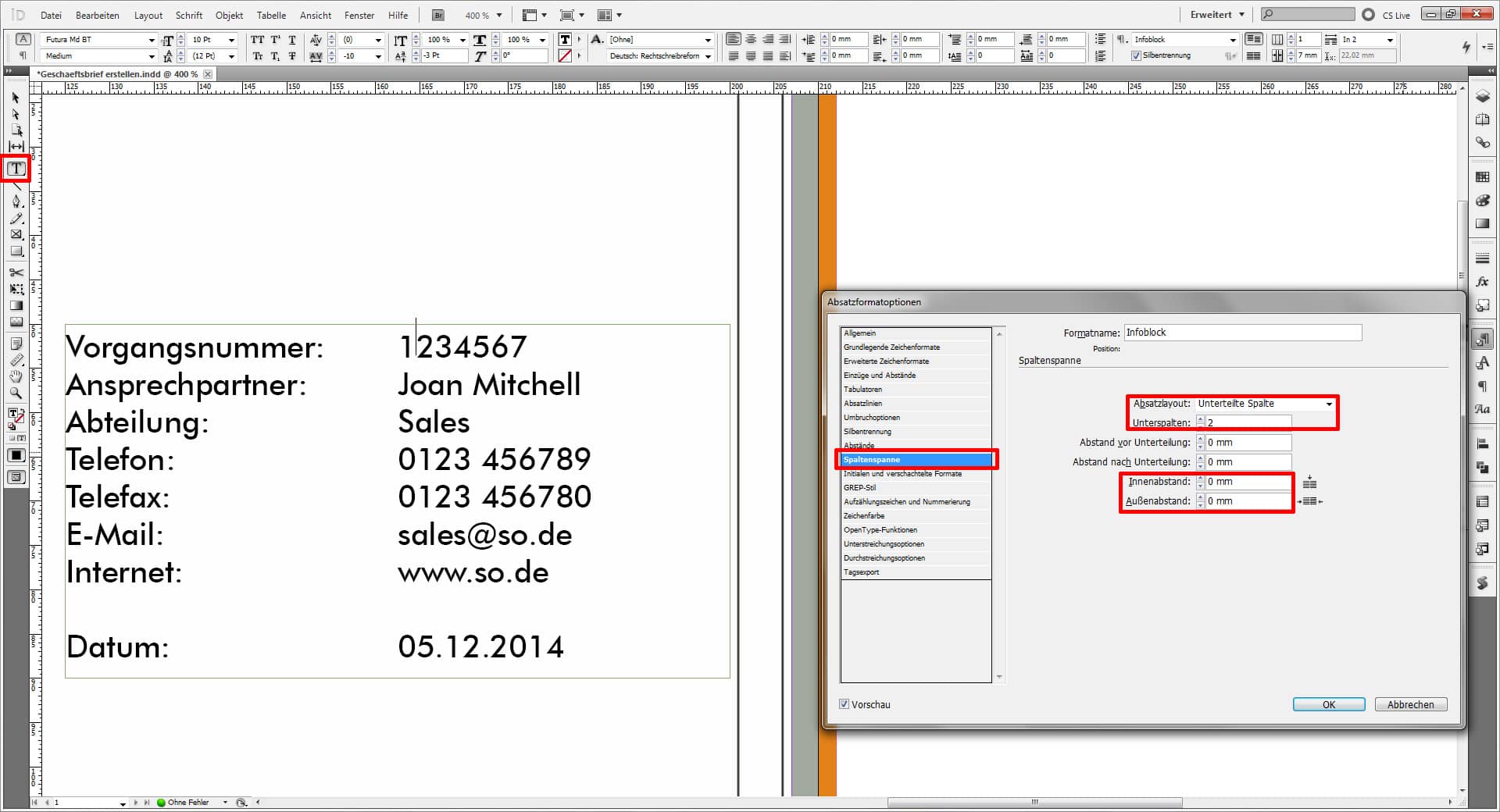1500x812 pixels.
Task: Select the Hand tool
Action: click(16, 376)
